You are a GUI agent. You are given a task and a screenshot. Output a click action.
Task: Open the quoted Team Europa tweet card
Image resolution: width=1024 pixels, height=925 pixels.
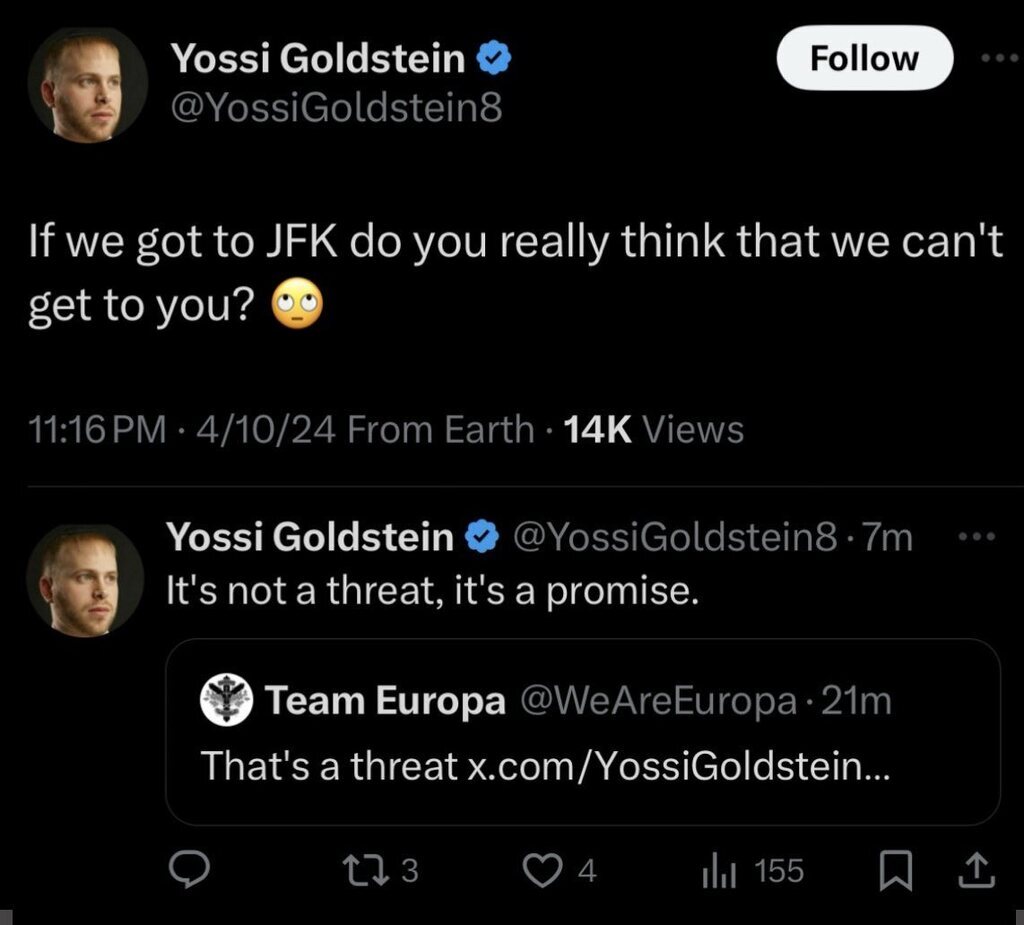tap(582, 733)
